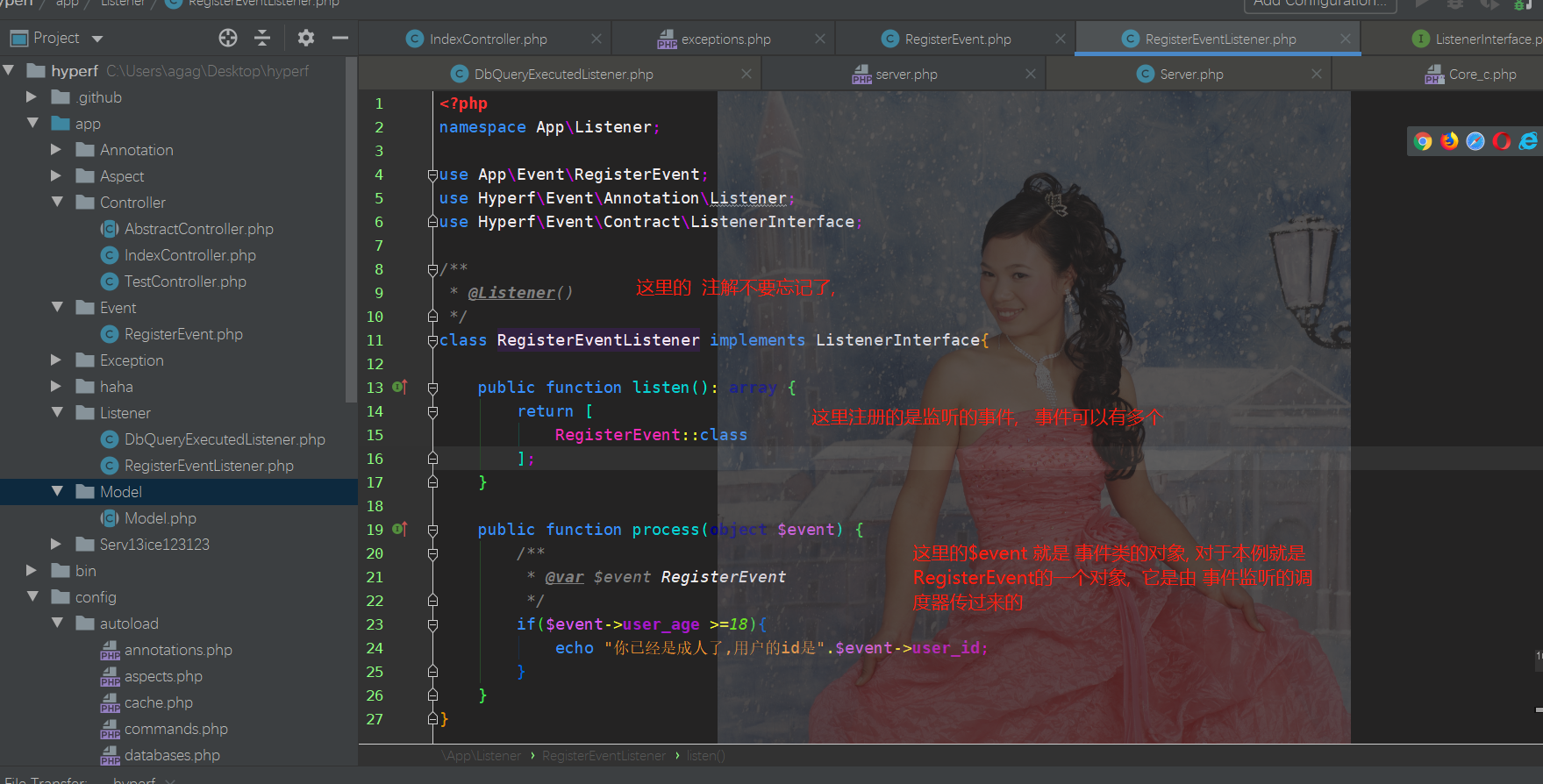
Task: Close the Server.php class tab
Action: (x=1317, y=74)
